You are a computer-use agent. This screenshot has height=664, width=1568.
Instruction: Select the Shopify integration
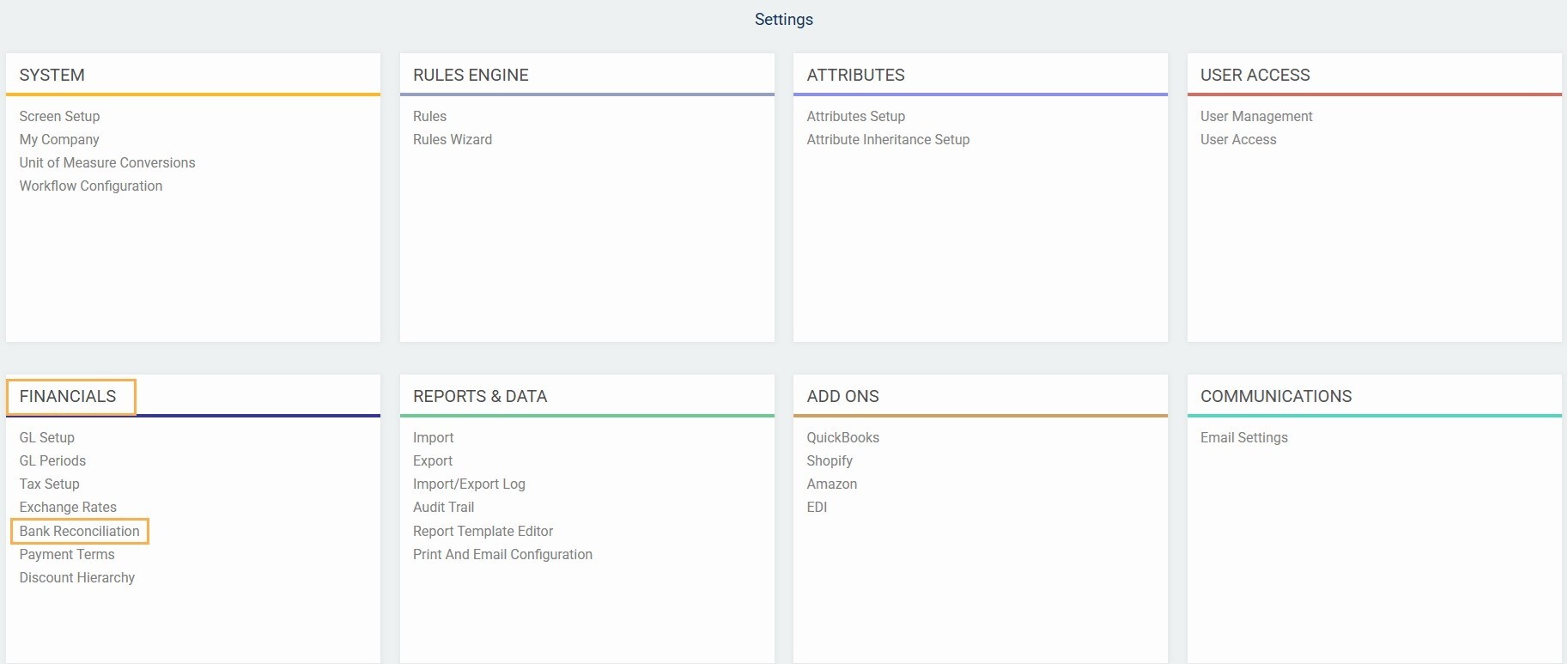[830, 460]
